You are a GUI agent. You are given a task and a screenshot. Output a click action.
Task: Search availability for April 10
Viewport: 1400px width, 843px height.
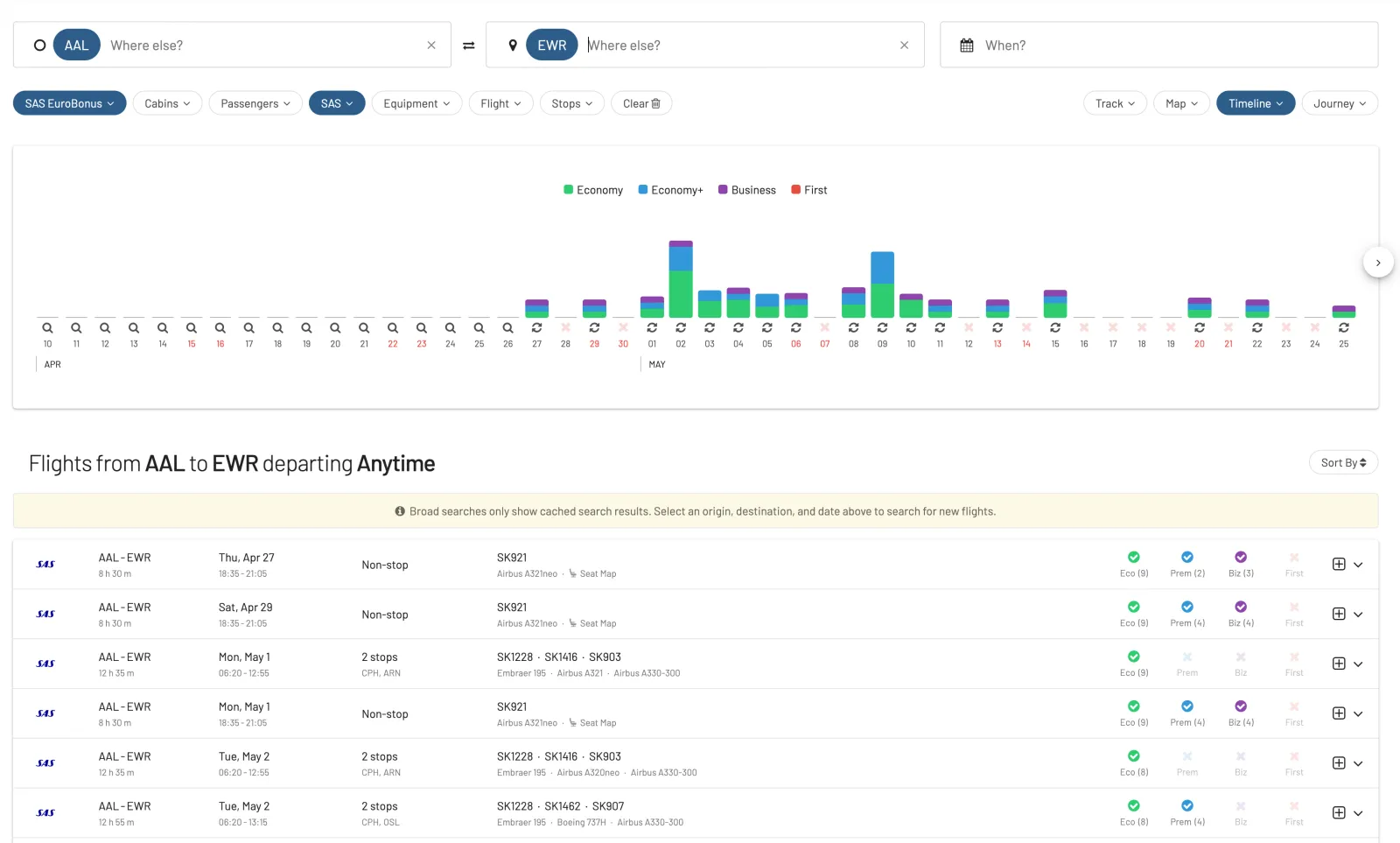click(x=47, y=328)
